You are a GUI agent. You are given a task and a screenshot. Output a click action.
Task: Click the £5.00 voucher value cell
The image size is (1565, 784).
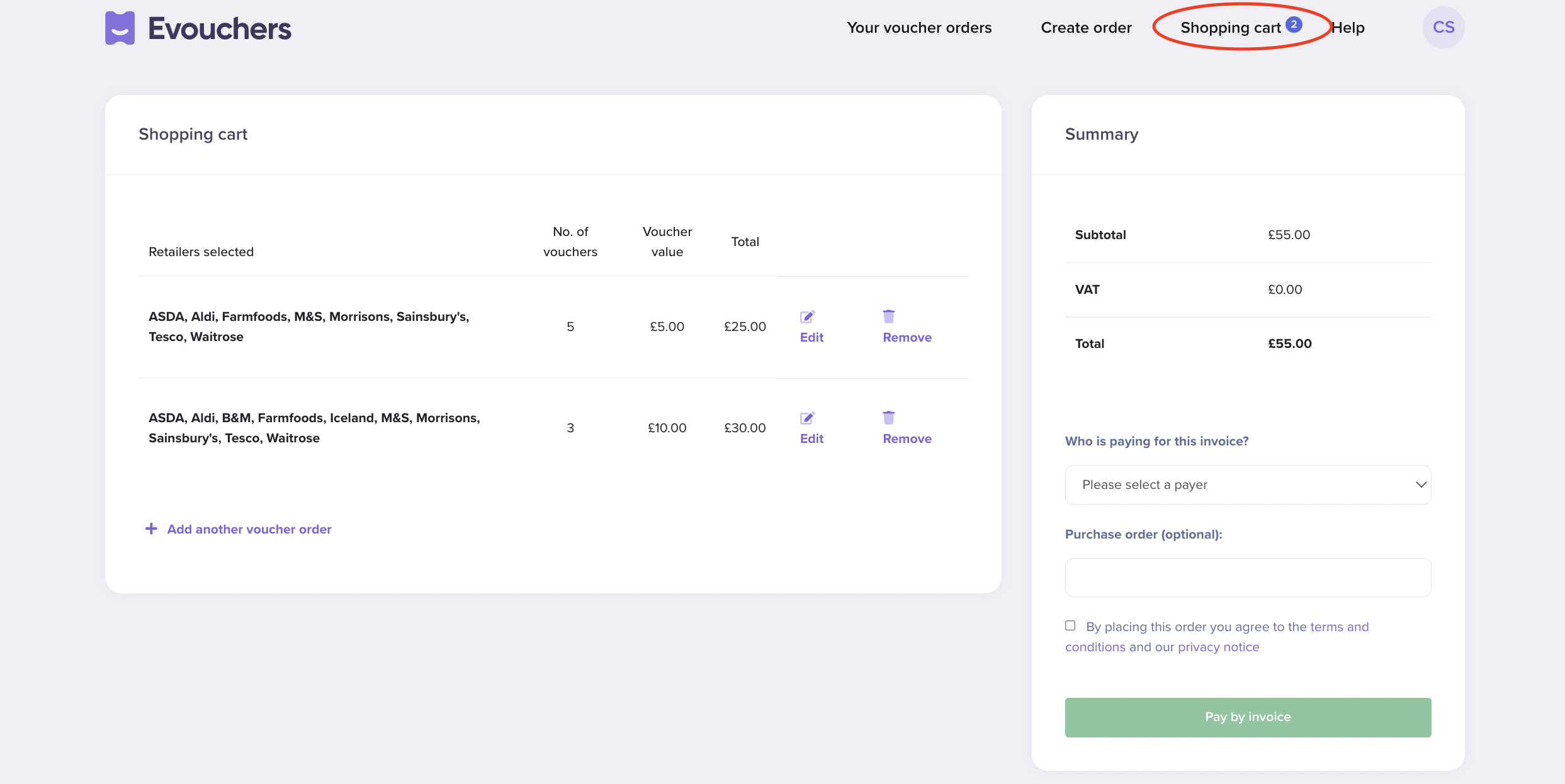(x=667, y=327)
